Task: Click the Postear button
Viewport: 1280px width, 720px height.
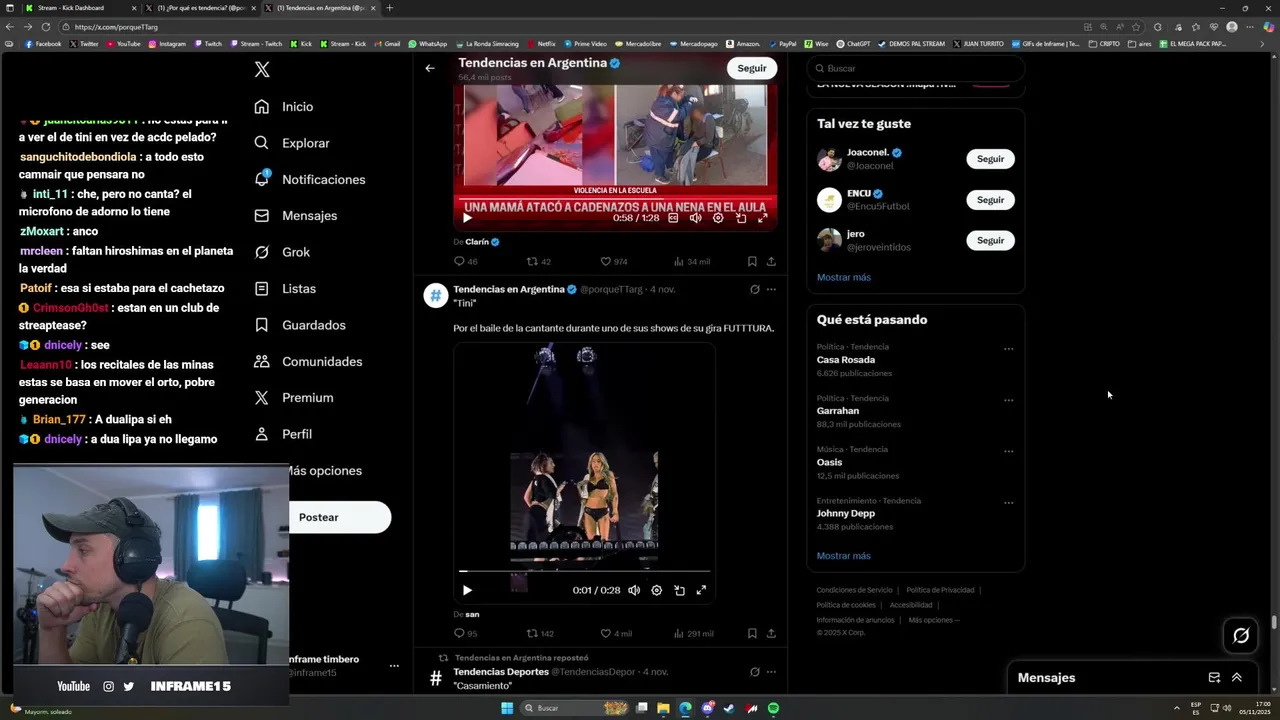Action: (340, 517)
